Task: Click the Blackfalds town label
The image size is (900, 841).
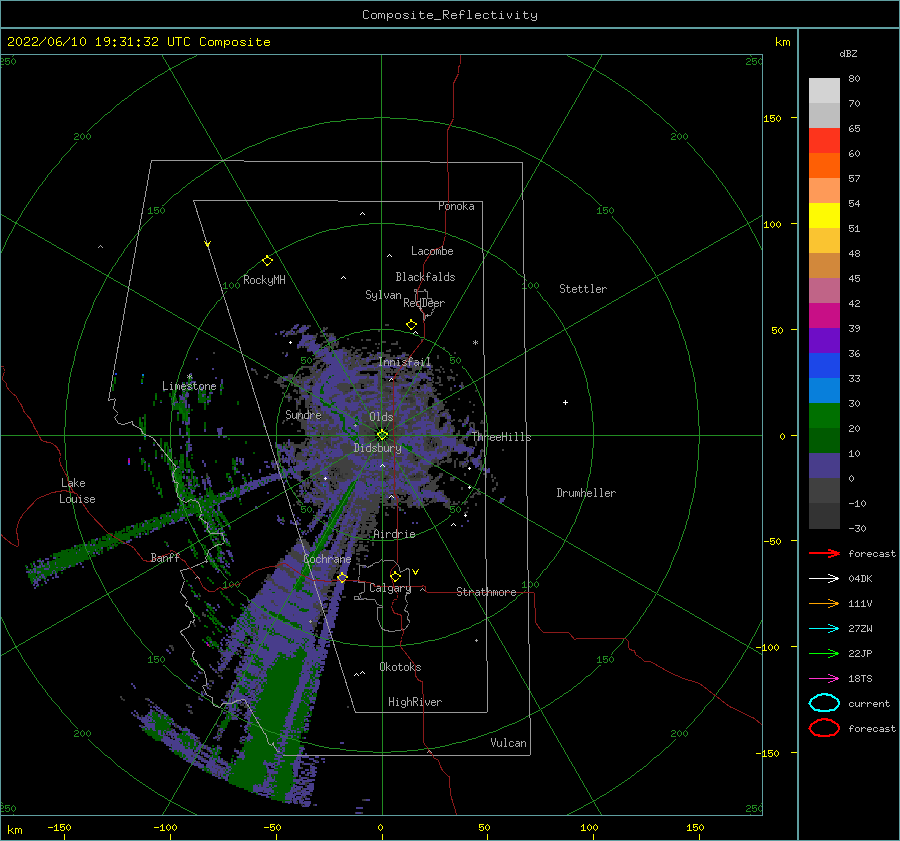Action: [425, 277]
